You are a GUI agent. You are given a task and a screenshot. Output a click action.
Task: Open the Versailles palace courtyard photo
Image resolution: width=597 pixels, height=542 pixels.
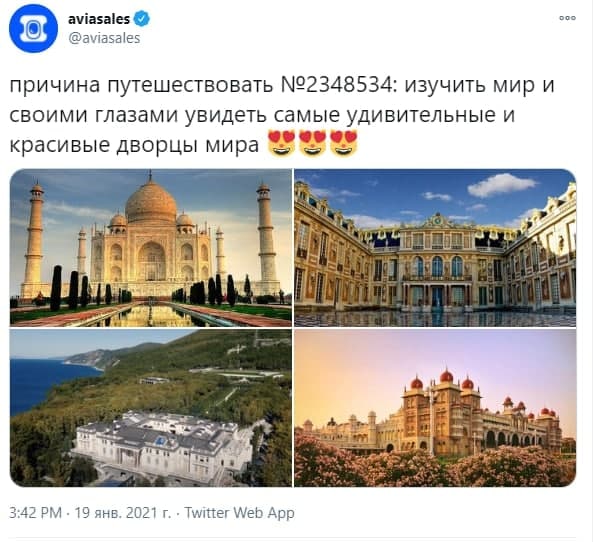(x=435, y=248)
